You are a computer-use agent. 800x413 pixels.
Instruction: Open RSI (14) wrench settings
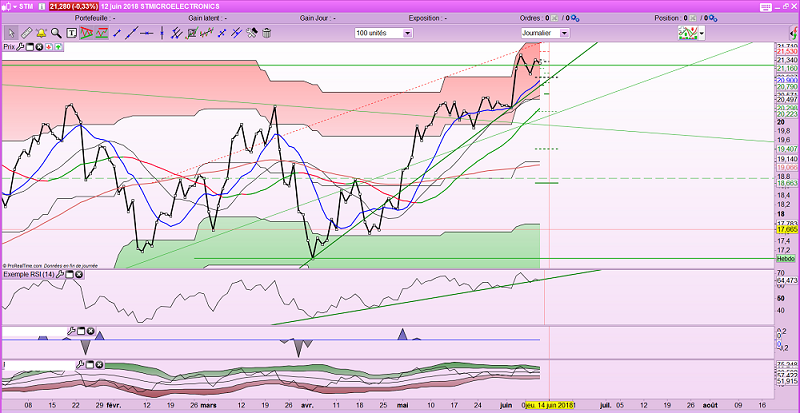(x=60, y=275)
